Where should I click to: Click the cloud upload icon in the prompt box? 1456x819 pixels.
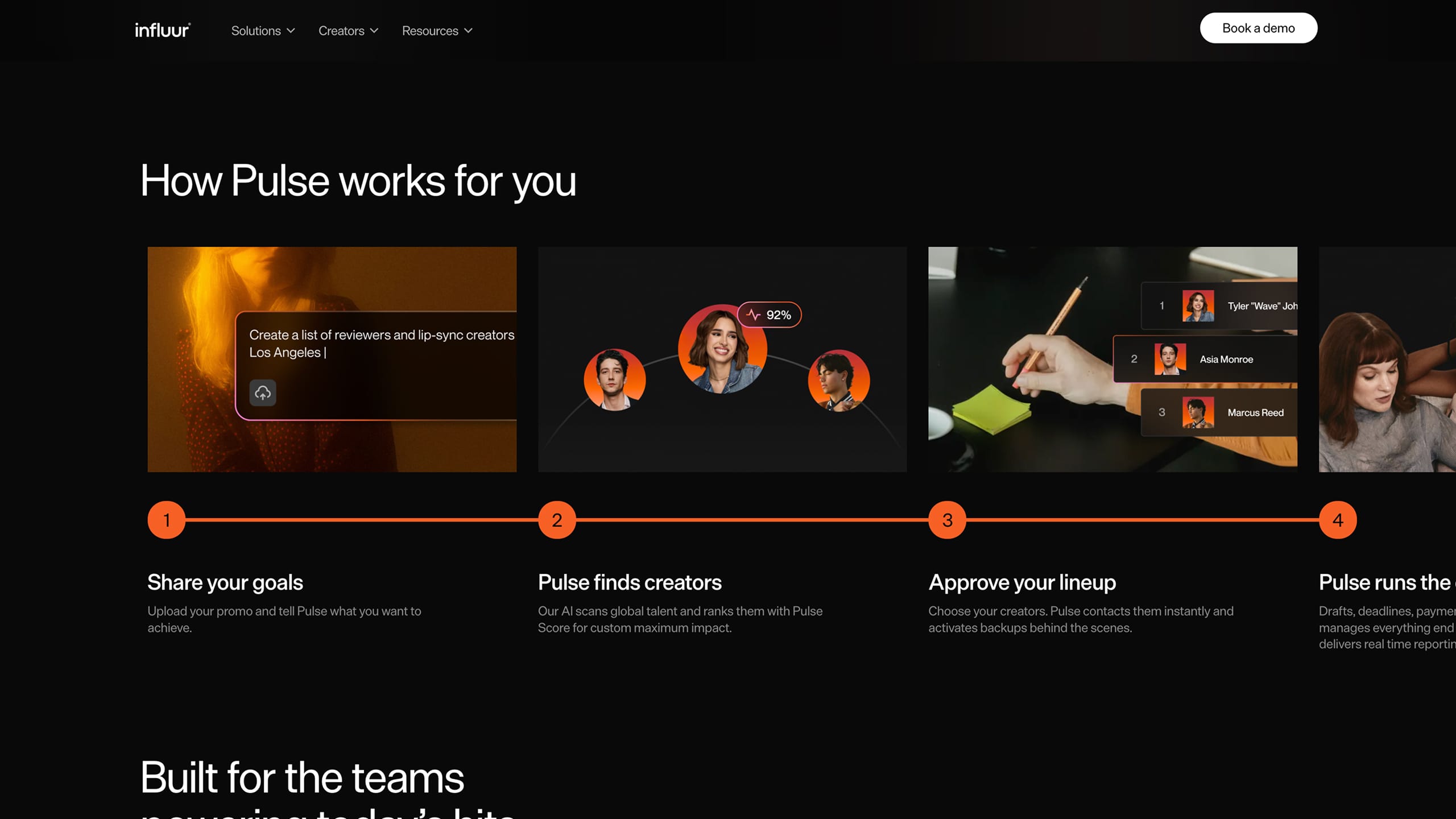coord(263,392)
